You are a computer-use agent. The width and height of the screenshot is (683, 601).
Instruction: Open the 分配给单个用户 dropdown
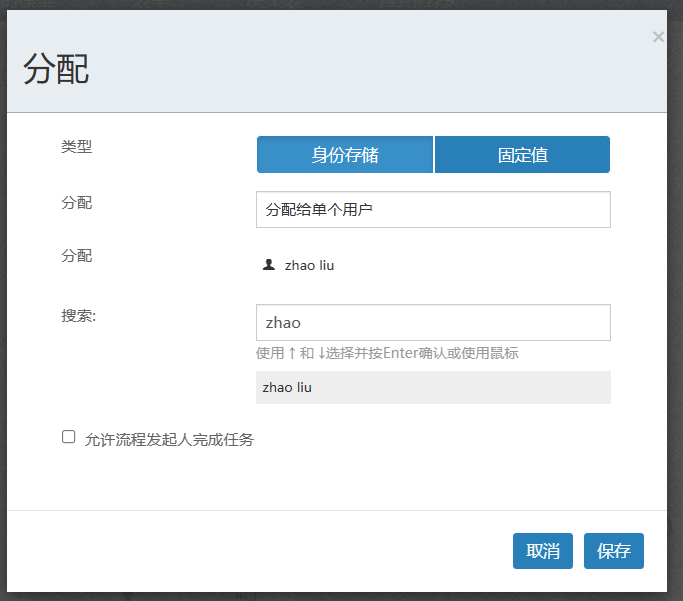[x=433, y=210]
